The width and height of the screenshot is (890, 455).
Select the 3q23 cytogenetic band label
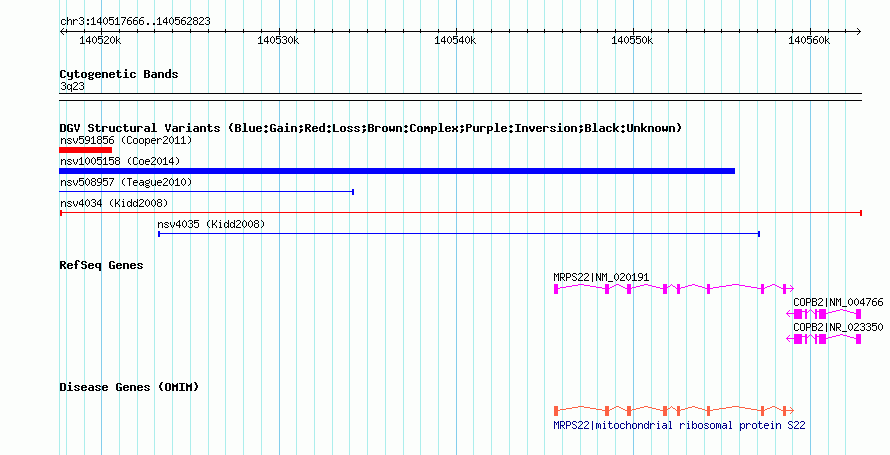[x=72, y=86]
